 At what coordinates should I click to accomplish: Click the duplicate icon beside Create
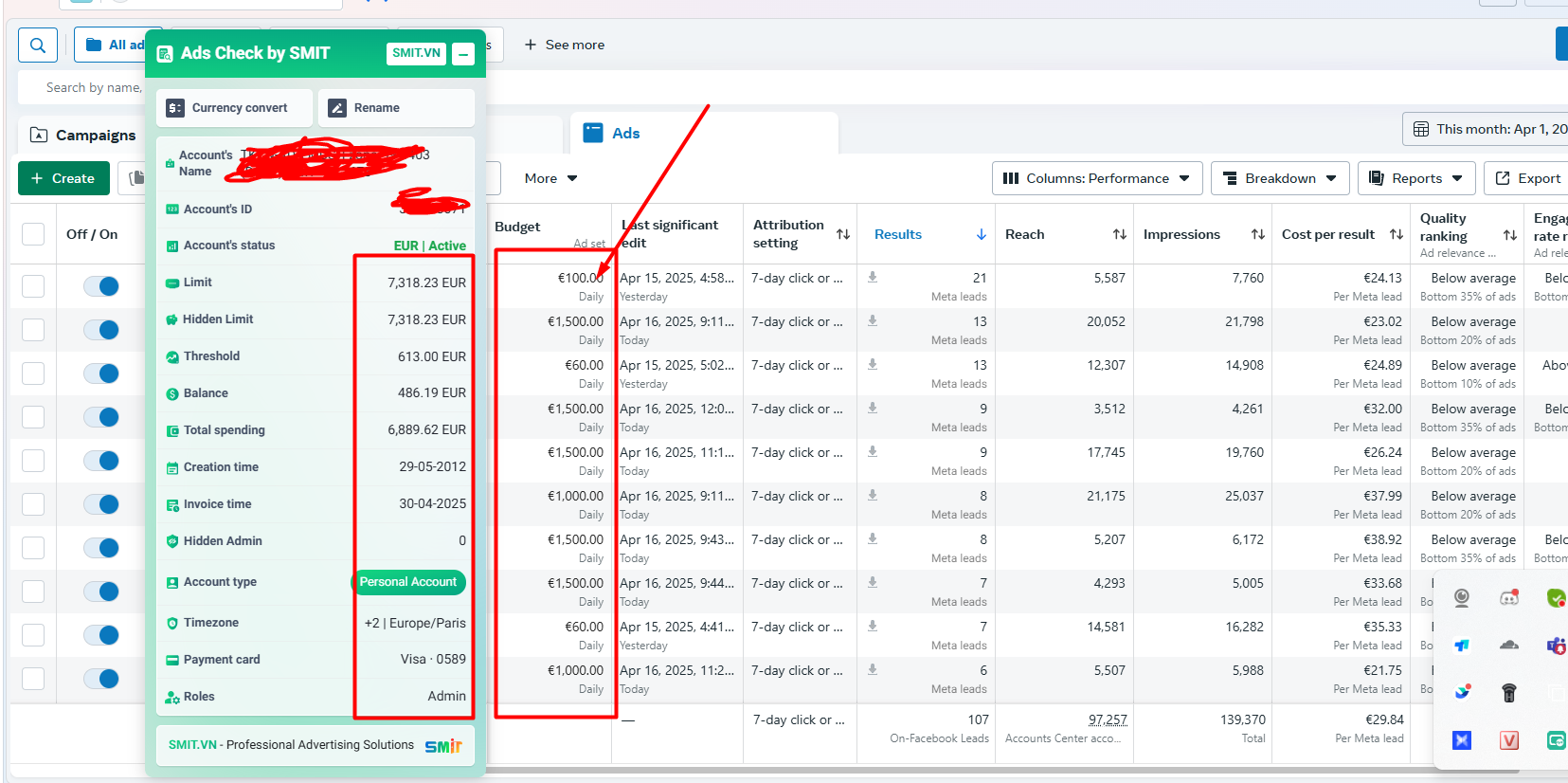coord(136,178)
